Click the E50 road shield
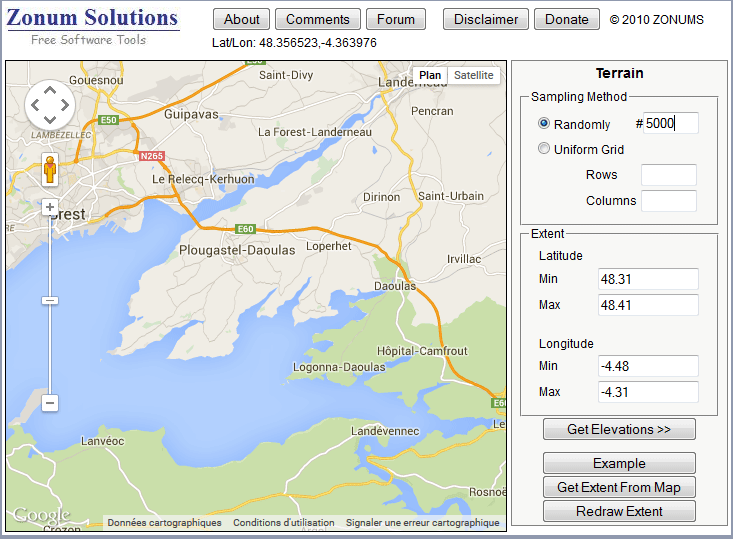 click(x=108, y=120)
